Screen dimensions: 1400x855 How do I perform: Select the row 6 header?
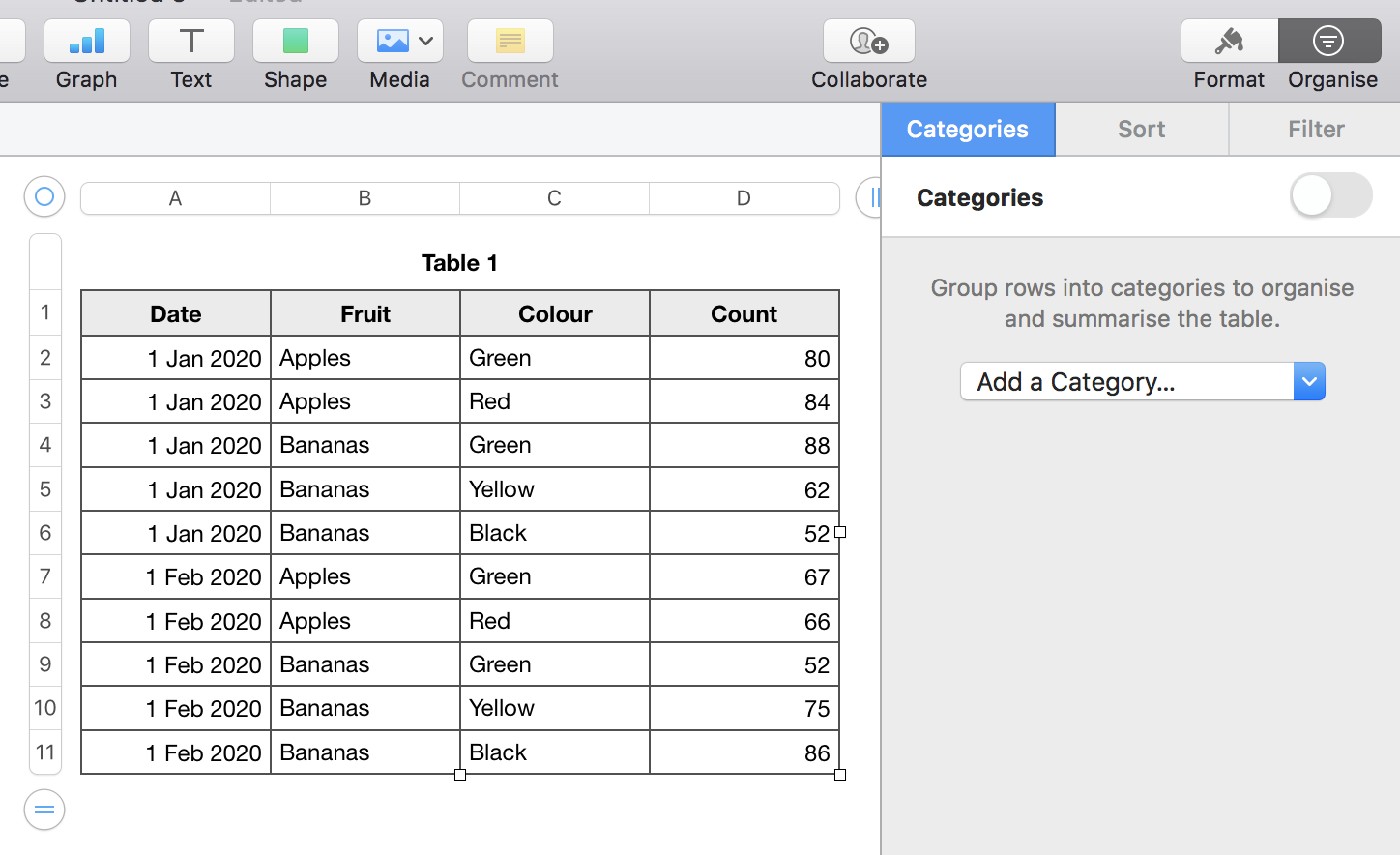[x=45, y=533]
